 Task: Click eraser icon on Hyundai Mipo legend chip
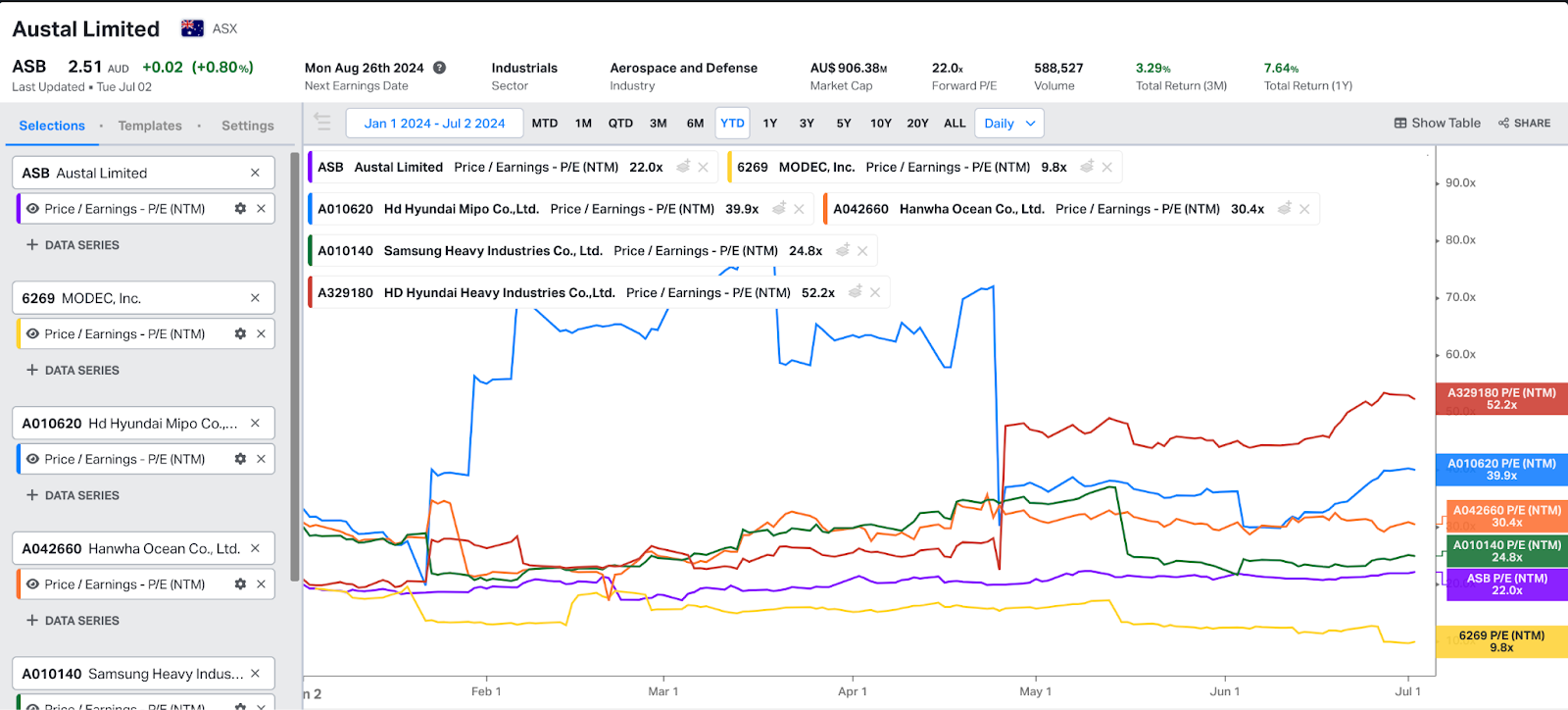coord(779,209)
